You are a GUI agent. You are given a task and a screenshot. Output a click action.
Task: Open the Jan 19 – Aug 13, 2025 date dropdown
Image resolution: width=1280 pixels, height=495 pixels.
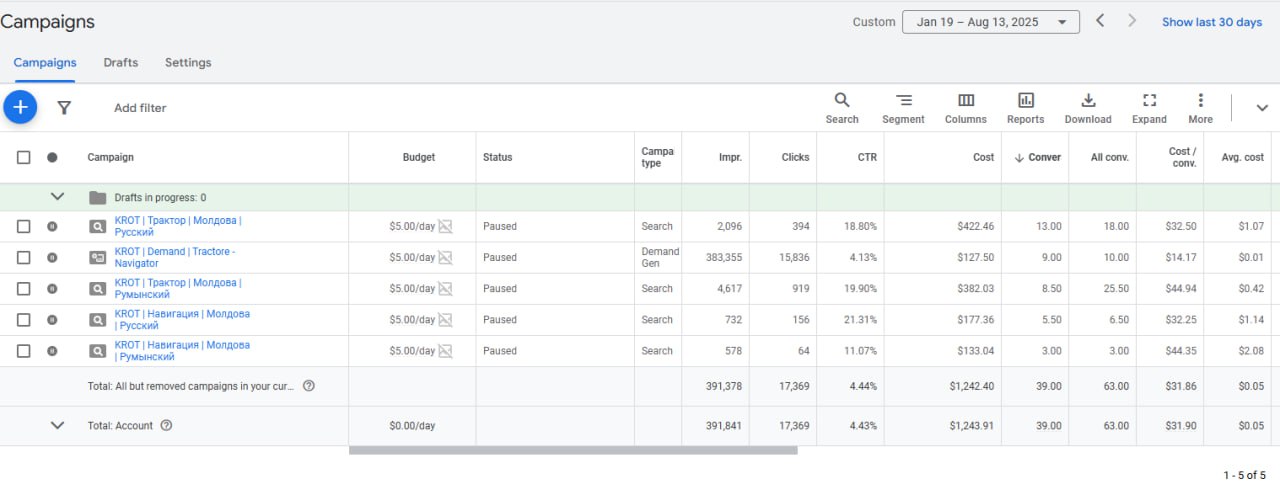[990, 22]
